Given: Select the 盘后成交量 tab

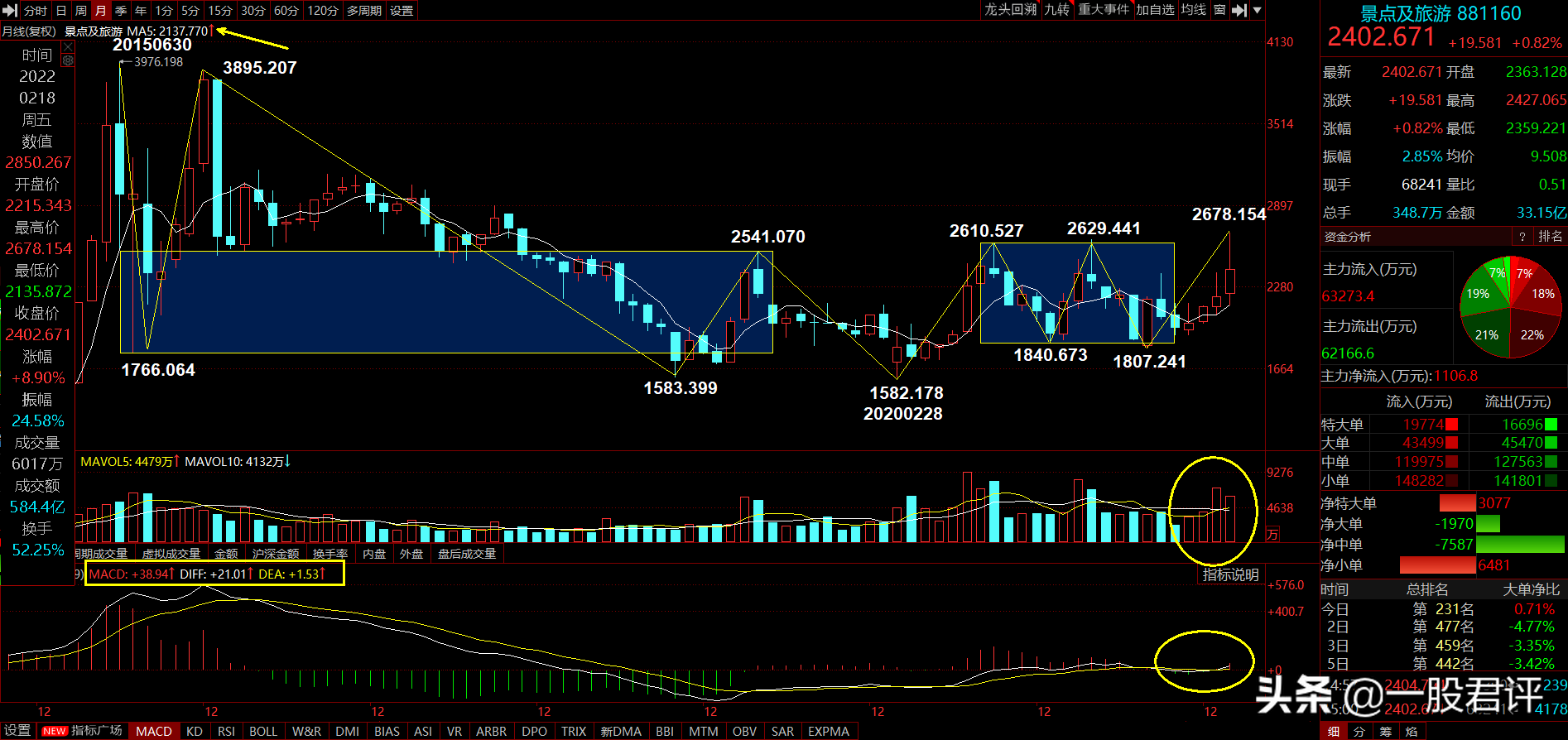Looking at the screenshot, I should point(467,554).
